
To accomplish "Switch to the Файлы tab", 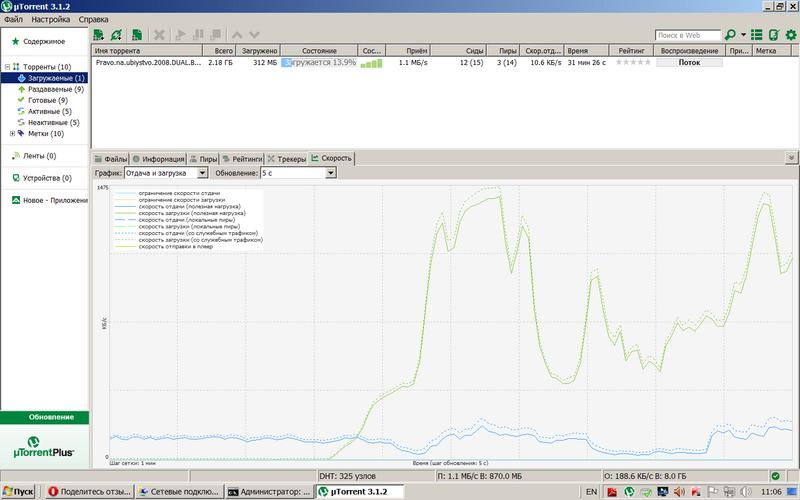I will tap(111, 159).
